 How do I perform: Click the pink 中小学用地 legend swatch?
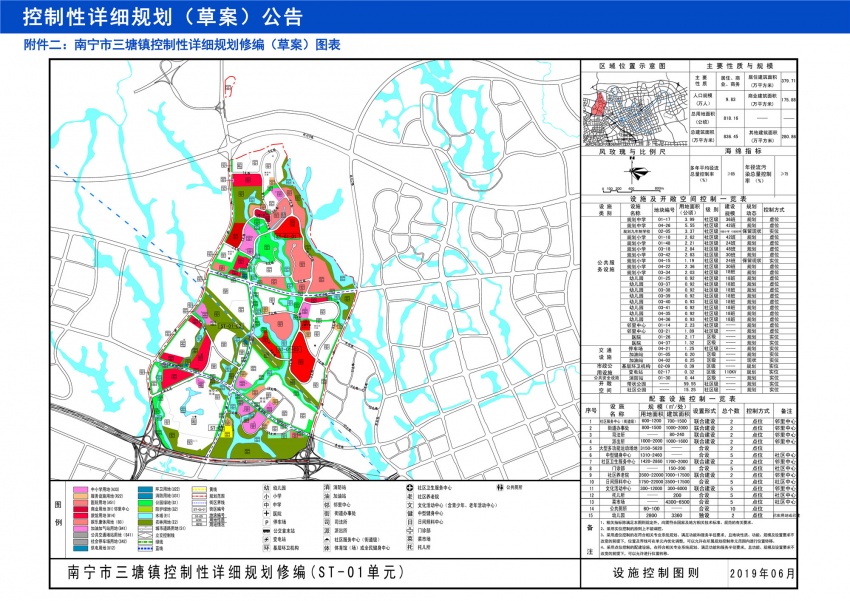pos(81,489)
